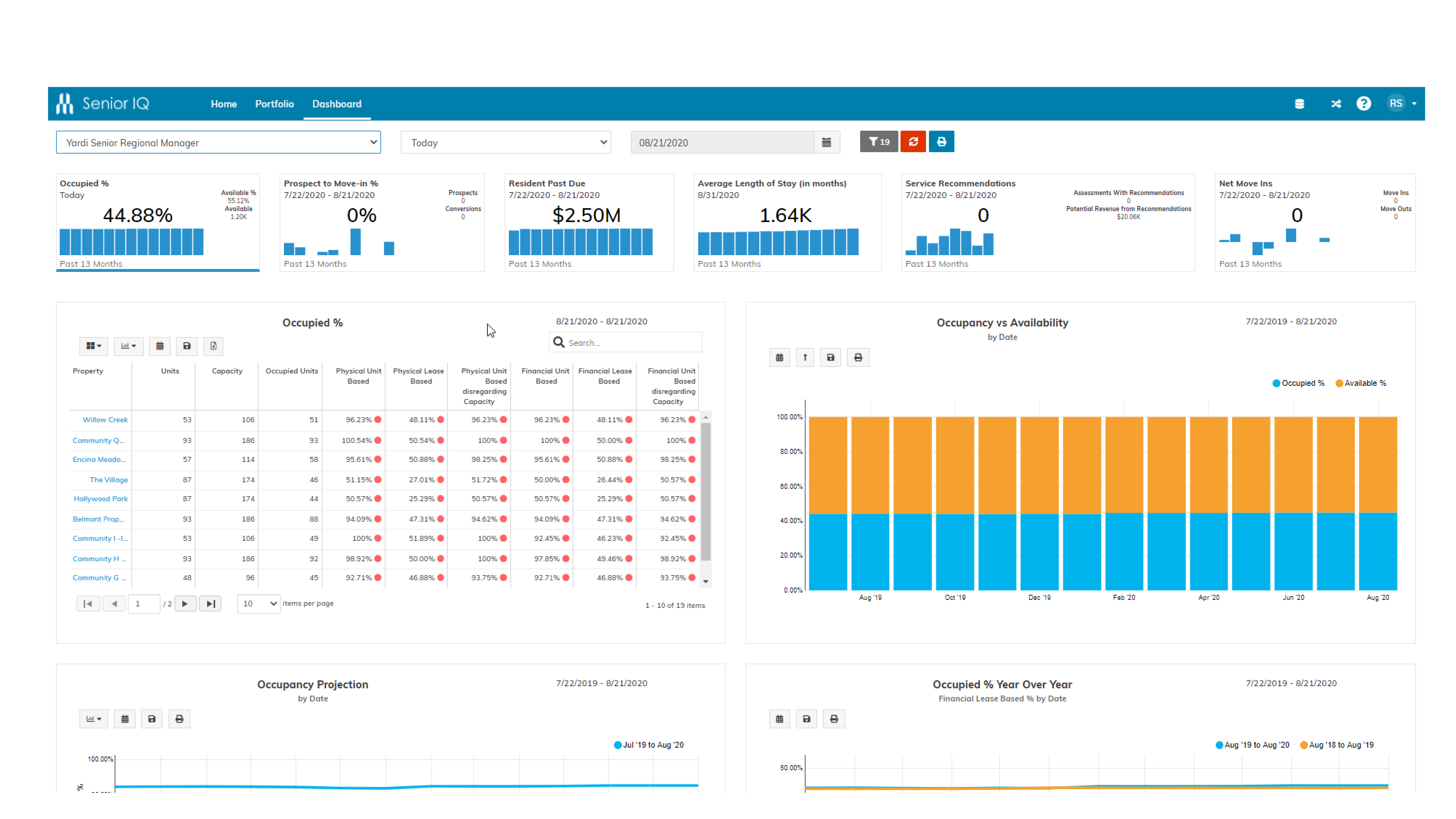The height and width of the screenshot is (819, 1456).
Task: Go to next page of table
Action: [x=185, y=604]
